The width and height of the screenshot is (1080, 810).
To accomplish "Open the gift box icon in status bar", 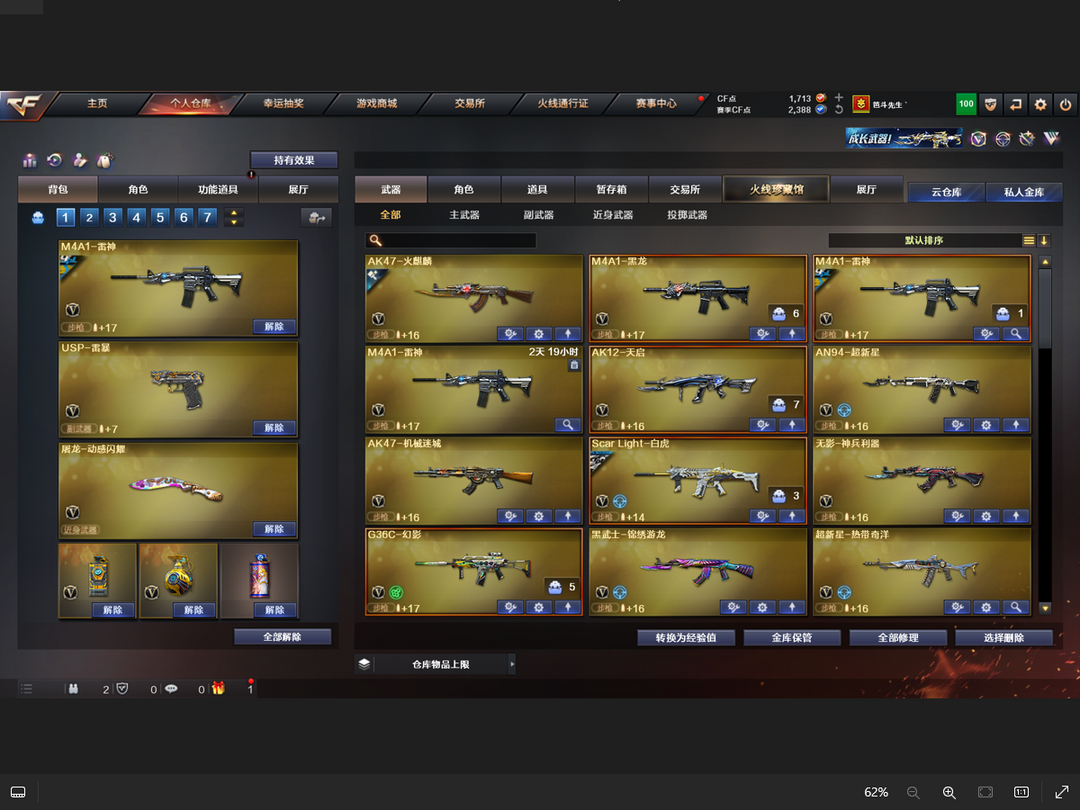I will click(x=218, y=688).
